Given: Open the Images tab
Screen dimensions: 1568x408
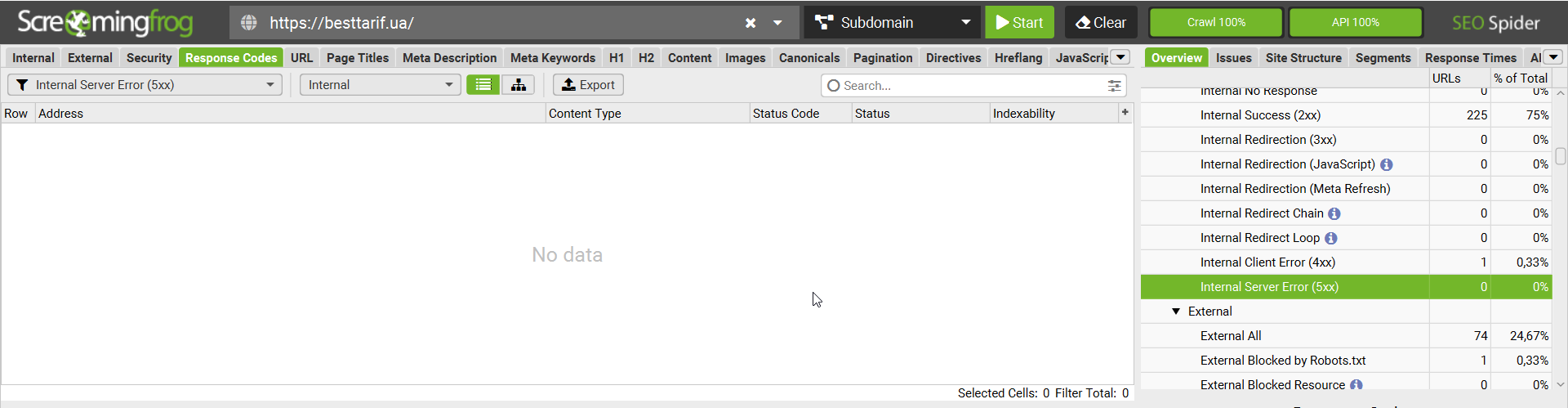Looking at the screenshot, I should click(x=745, y=57).
